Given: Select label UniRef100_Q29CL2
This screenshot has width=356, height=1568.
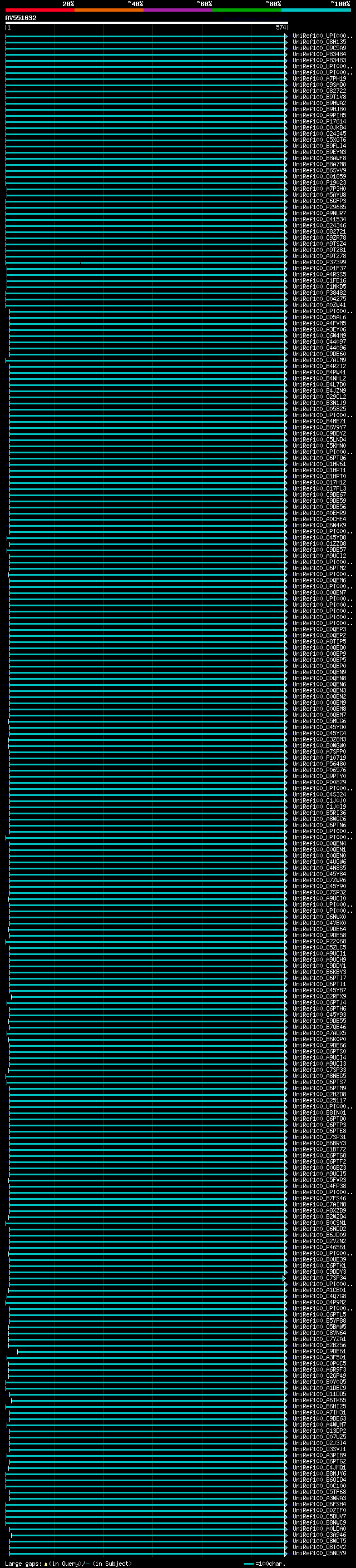Looking at the screenshot, I should tap(319, 397).
